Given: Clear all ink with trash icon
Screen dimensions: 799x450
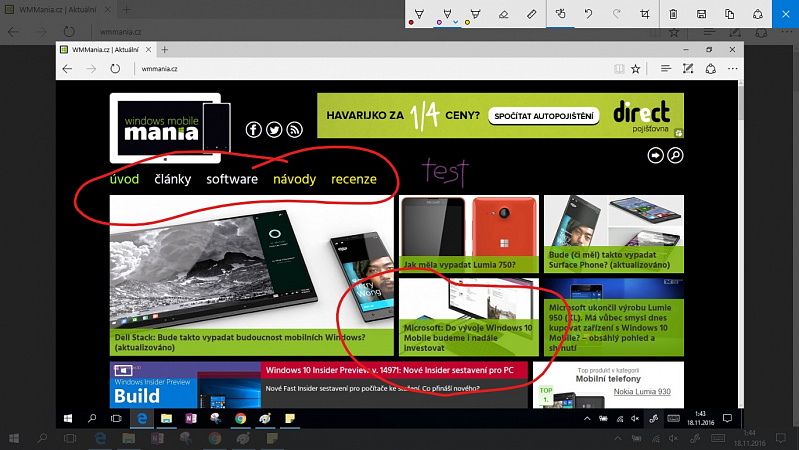Looking at the screenshot, I should pyautogui.click(x=673, y=14).
